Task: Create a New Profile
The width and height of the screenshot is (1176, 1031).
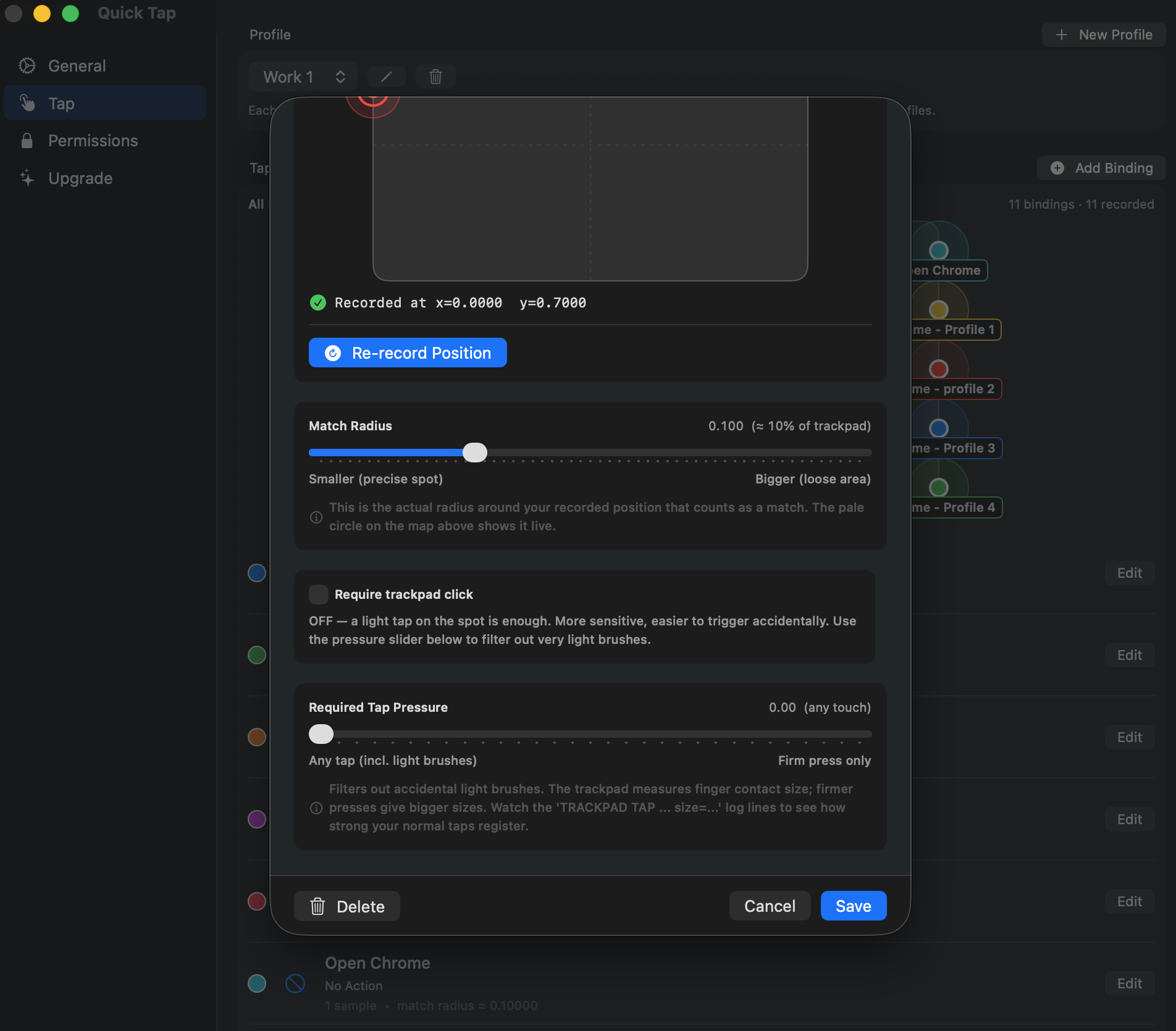Action: pos(1104,35)
